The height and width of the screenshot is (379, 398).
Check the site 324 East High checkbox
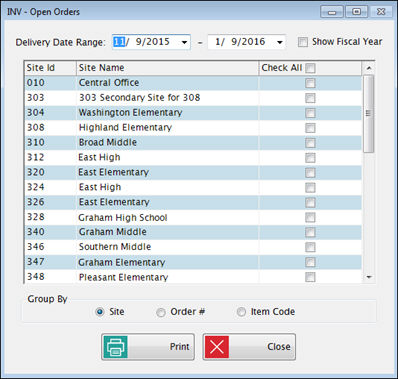[310, 188]
